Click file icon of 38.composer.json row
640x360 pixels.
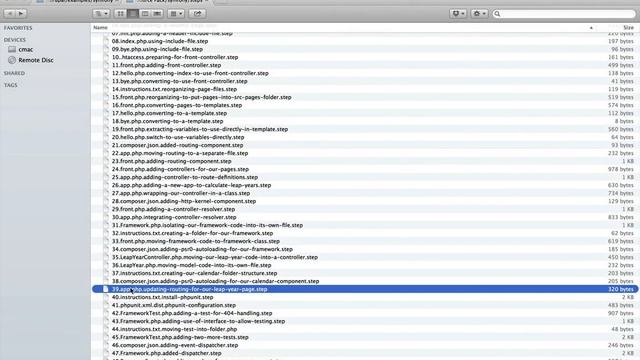click(x=106, y=281)
